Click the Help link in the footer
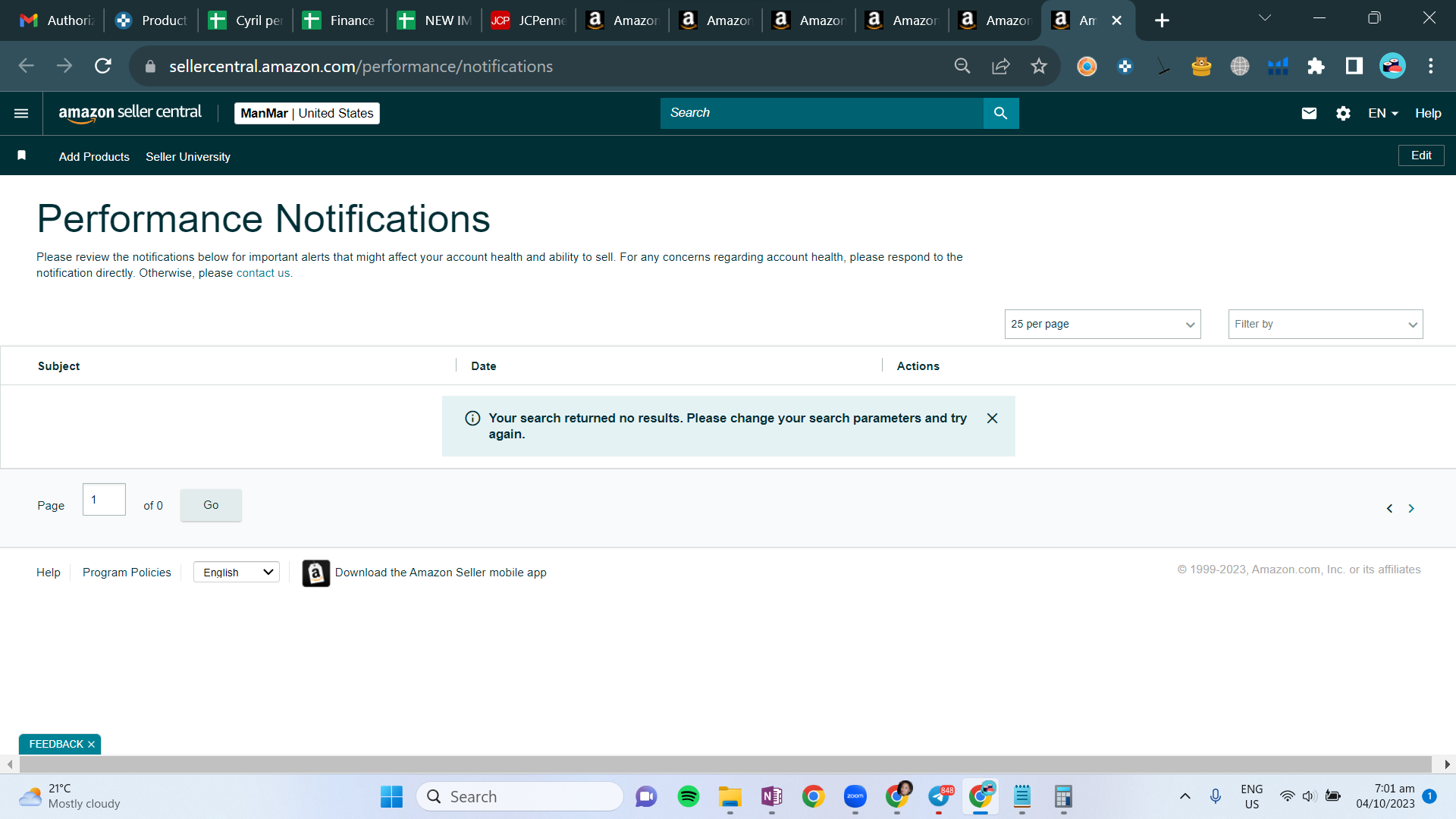Image resolution: width=1456 pixels, height=819 pixels. (49, 573)
